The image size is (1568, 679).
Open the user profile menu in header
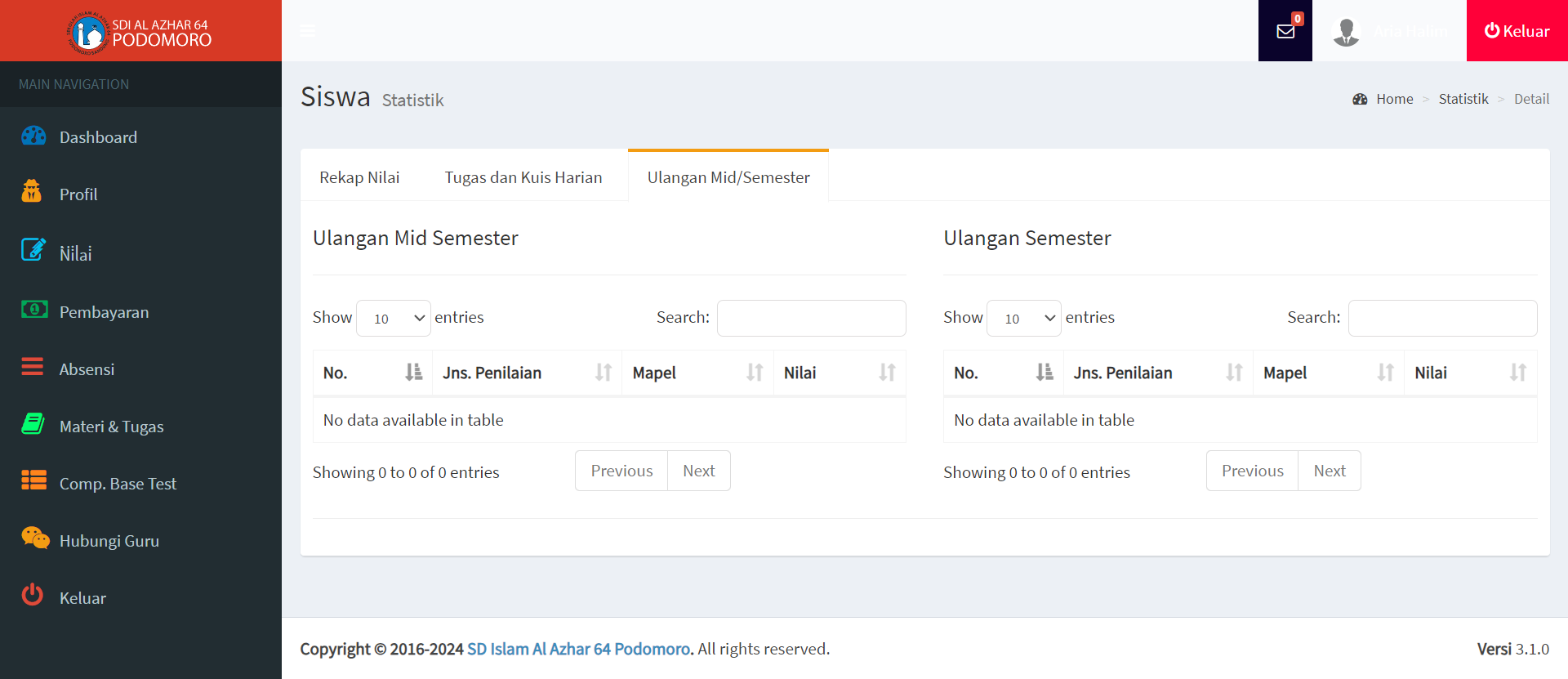(x=1389, y=31)
